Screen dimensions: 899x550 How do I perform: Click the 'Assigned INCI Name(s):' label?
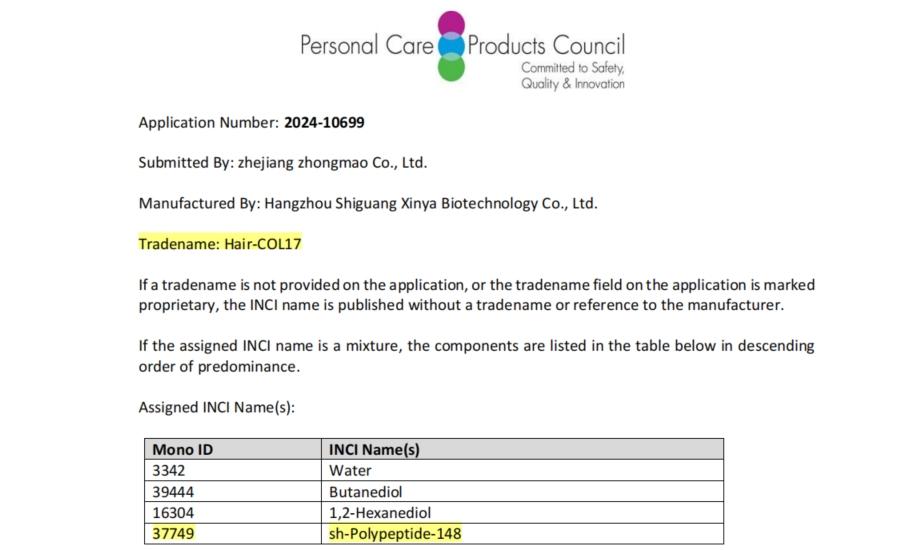tap(217, 407)
